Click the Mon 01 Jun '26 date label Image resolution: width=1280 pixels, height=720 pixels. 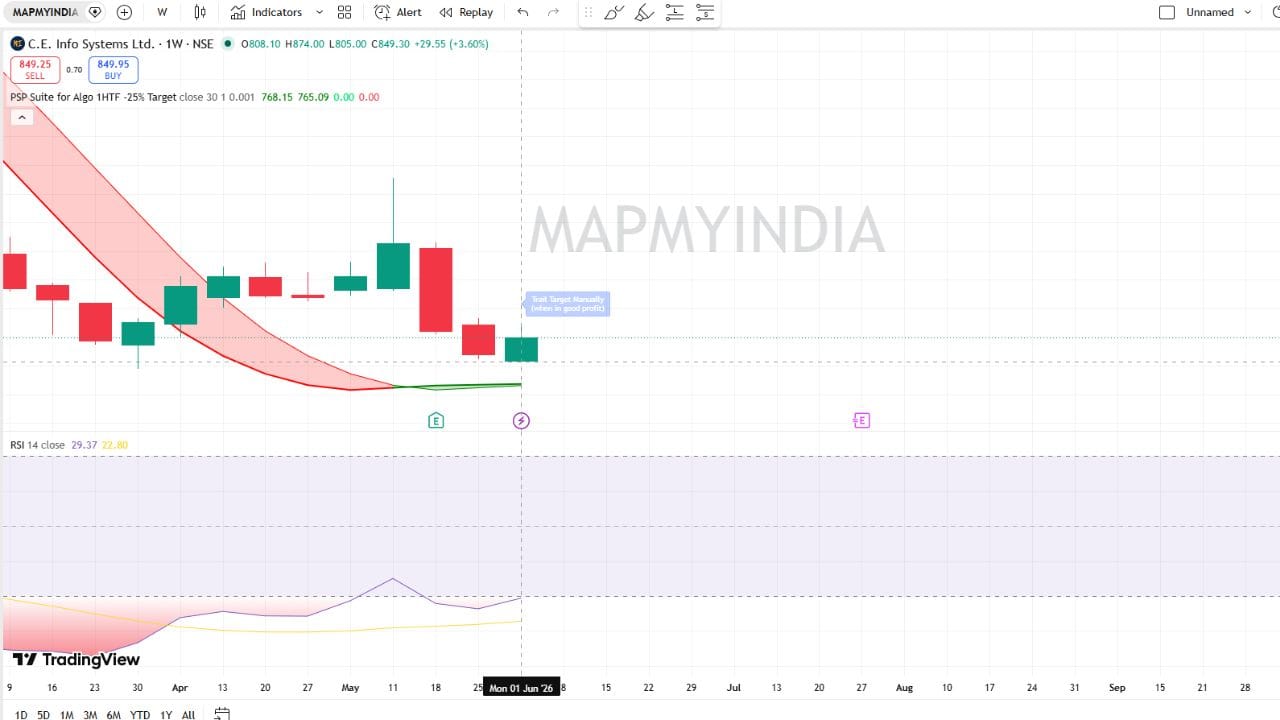tap(522, 688)
